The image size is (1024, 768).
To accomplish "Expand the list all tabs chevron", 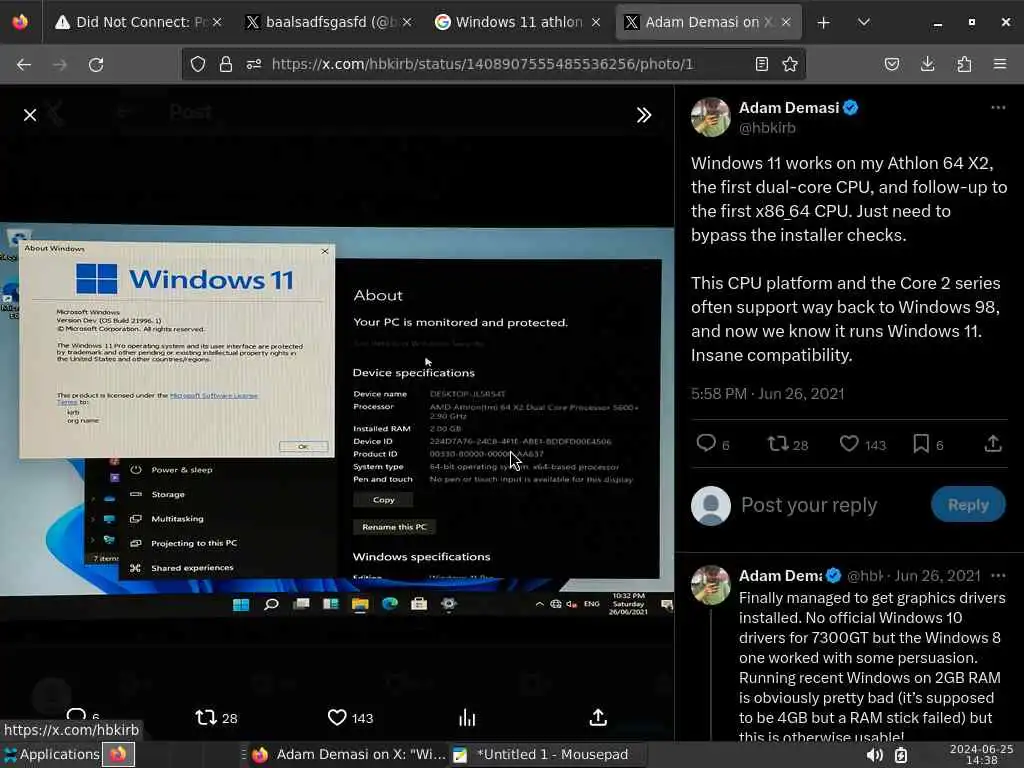I will coord(864,22).
